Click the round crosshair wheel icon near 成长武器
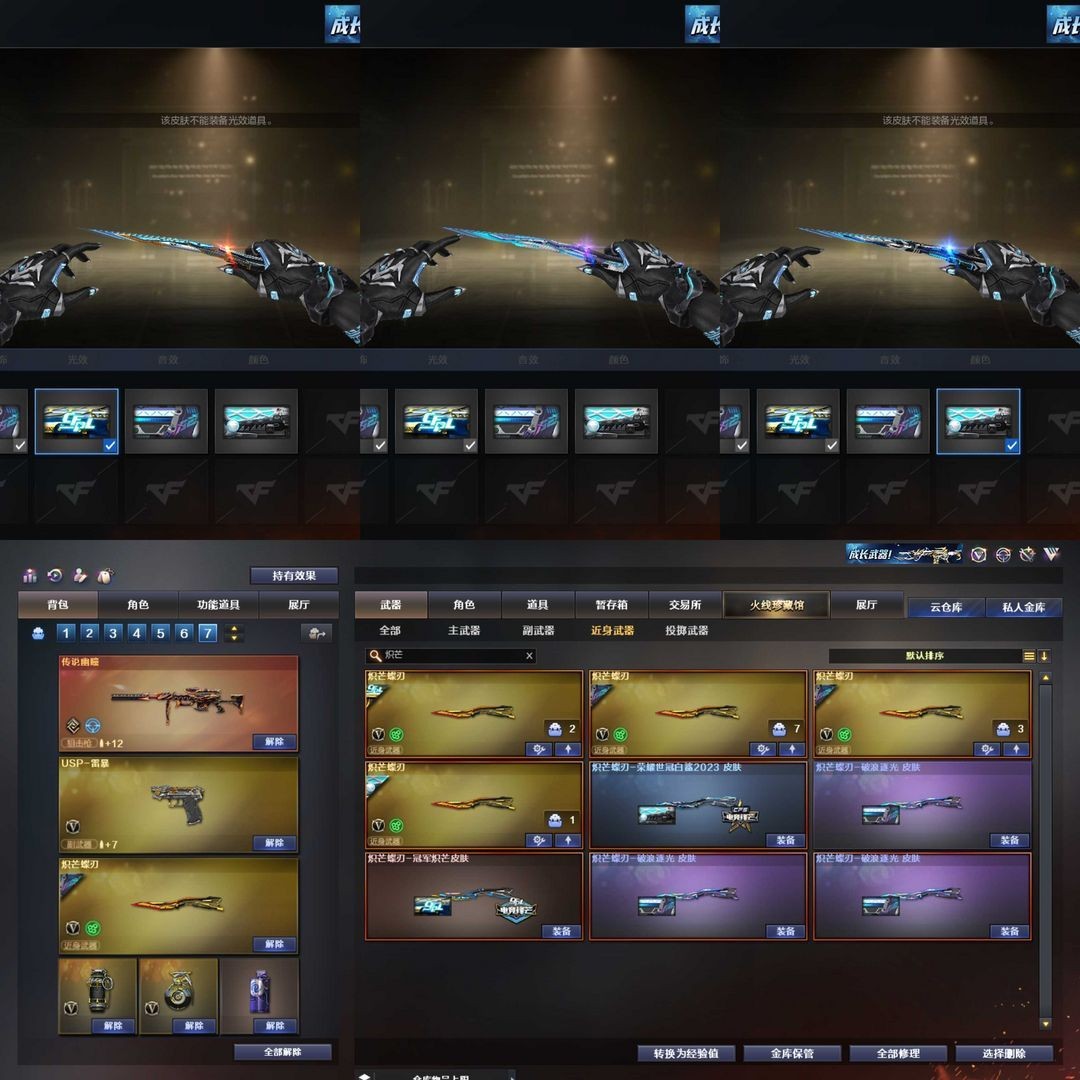Image resolution: width=1080 pixels, height=1080 pixels. coord(1003,554)
